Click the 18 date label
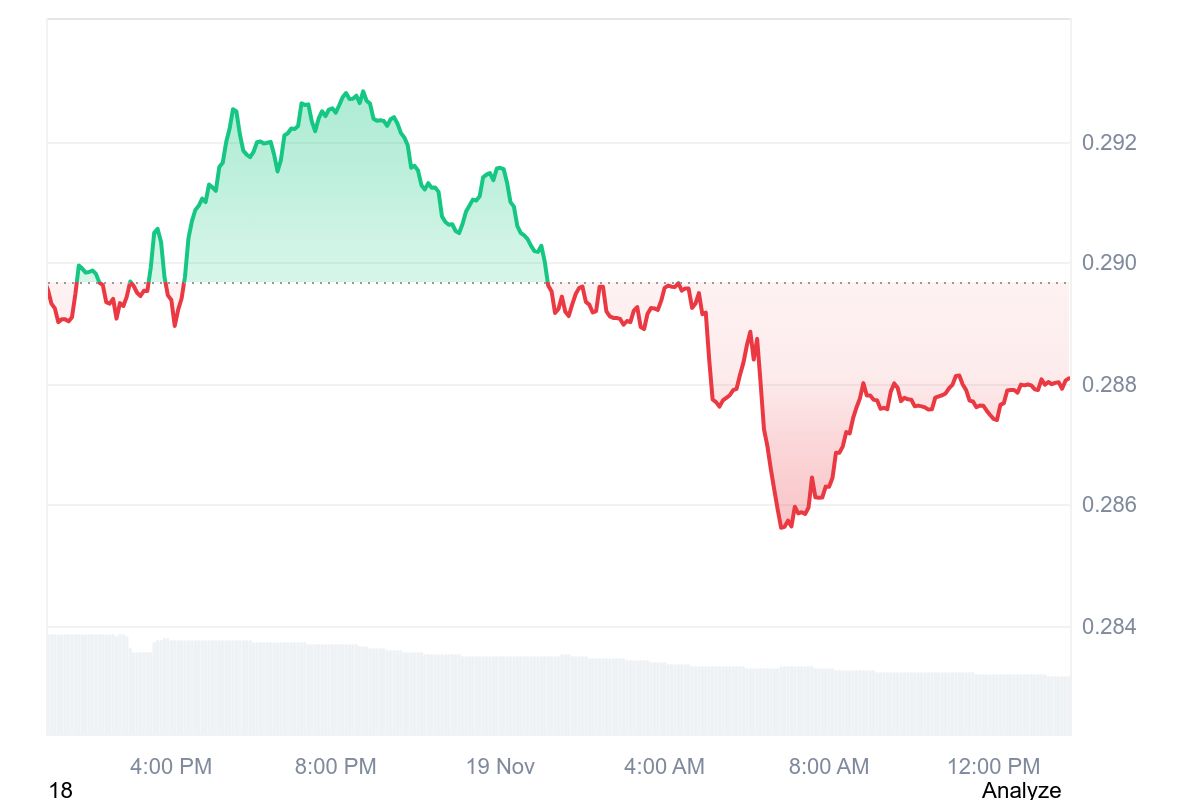Image resolution: width=1200 pixels, height=800 pixels. 60,790
